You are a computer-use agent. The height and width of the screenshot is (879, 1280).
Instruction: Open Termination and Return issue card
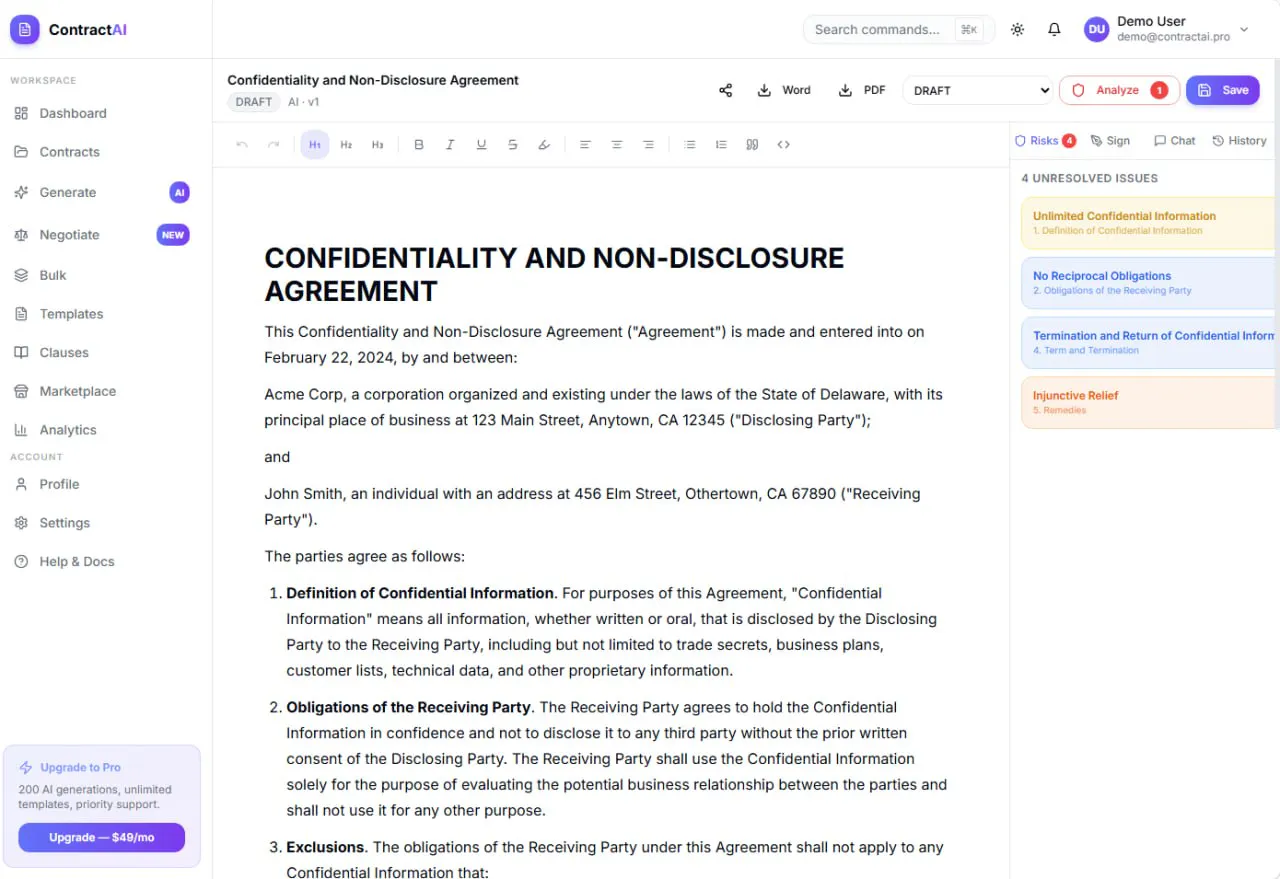(x=1150, y=343)
